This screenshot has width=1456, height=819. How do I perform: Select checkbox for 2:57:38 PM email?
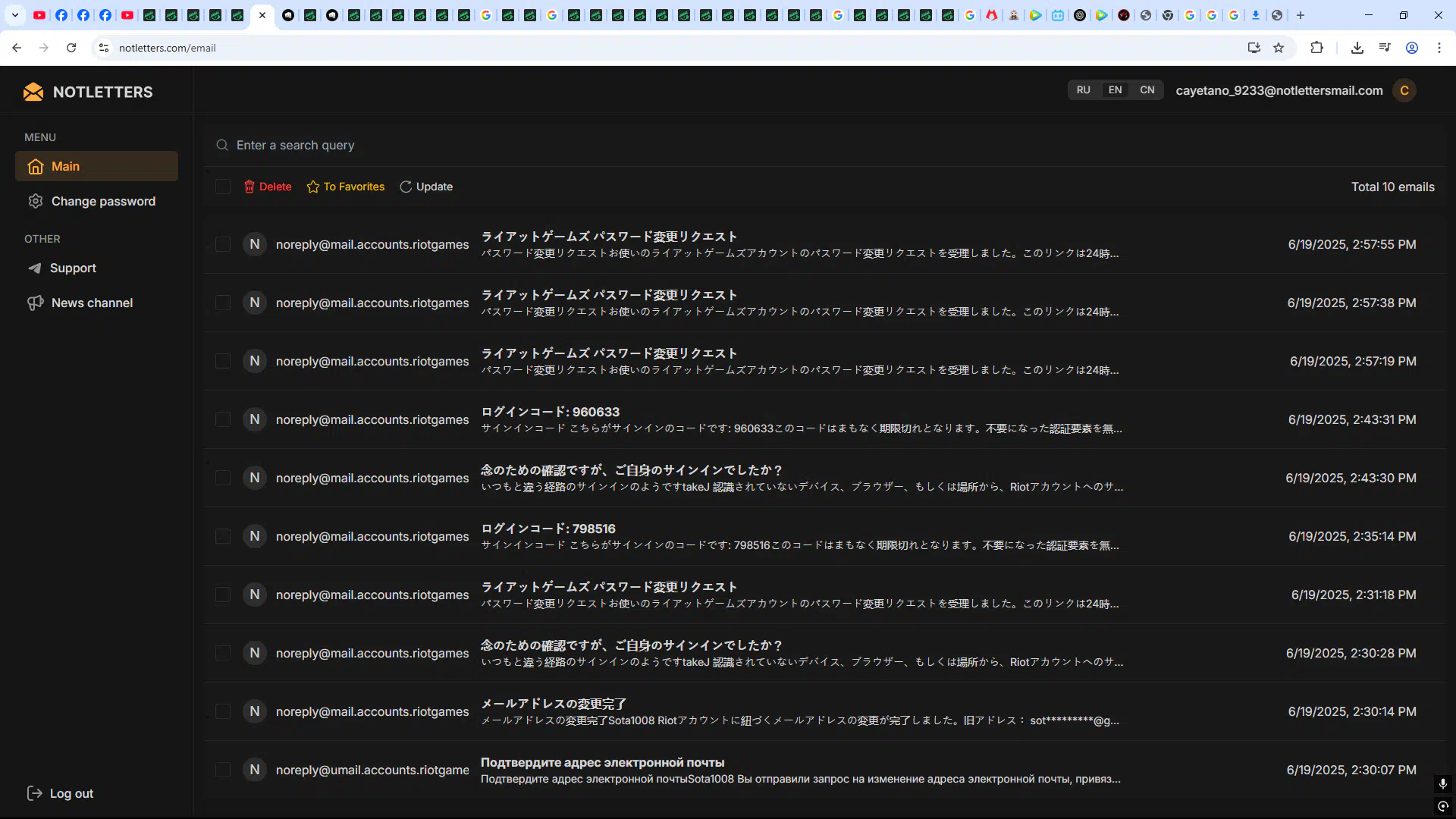pos(222,303)
